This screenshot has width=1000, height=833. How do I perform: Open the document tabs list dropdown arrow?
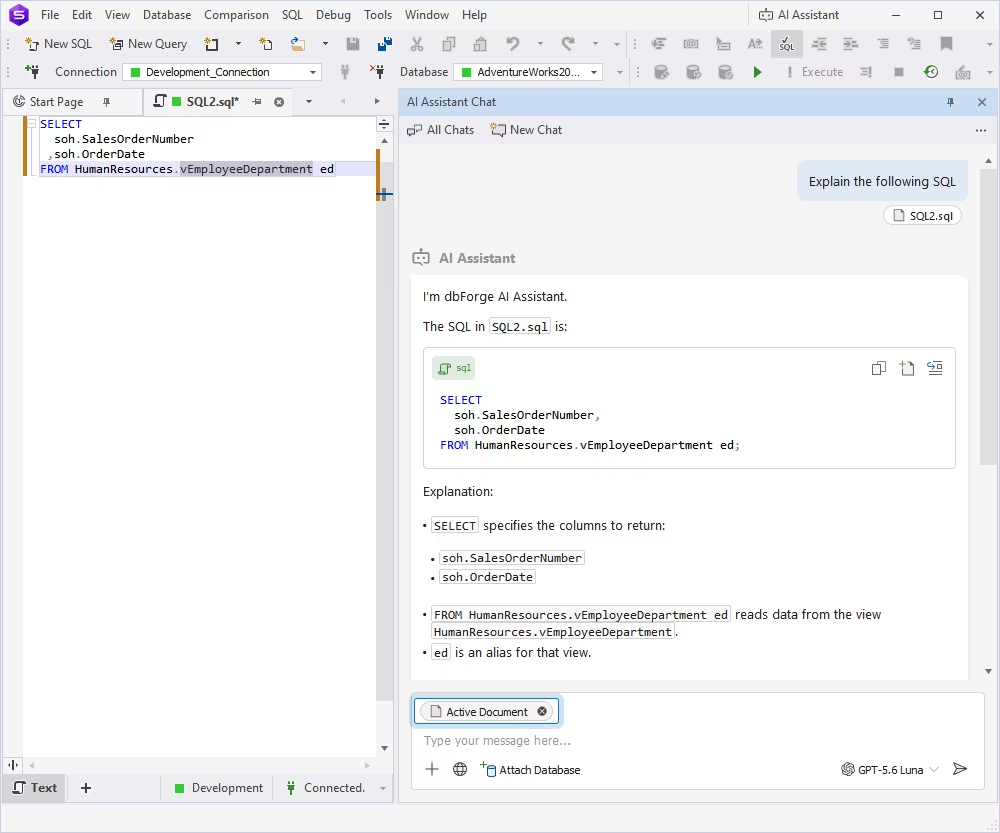point(309,101)
